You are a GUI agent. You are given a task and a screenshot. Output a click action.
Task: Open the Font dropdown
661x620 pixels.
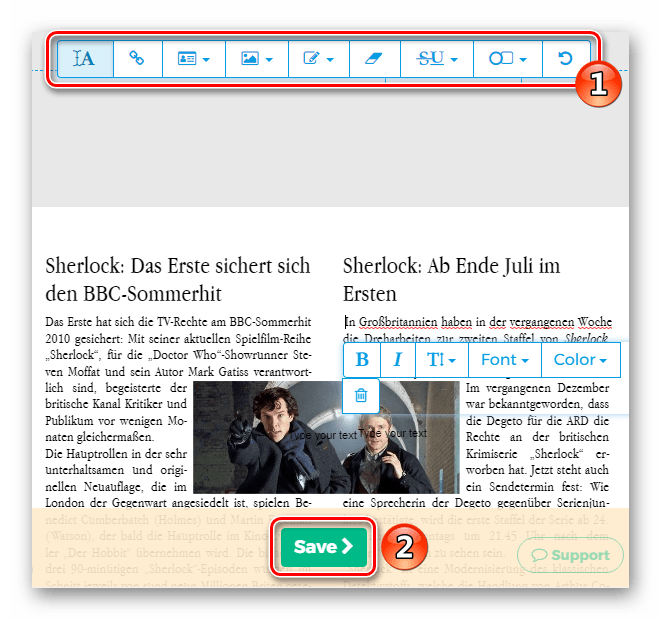pos(505,360)
